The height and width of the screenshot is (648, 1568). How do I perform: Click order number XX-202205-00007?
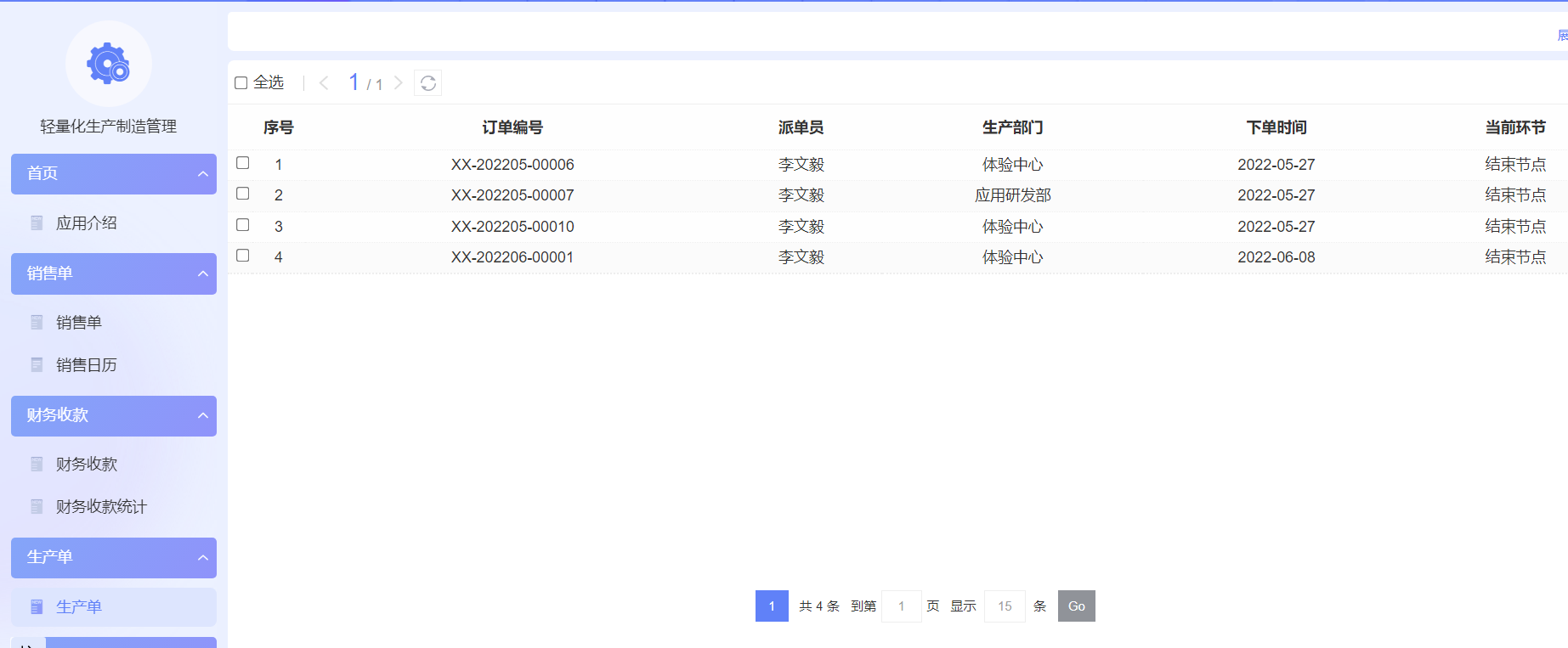[x=512, y=195]
